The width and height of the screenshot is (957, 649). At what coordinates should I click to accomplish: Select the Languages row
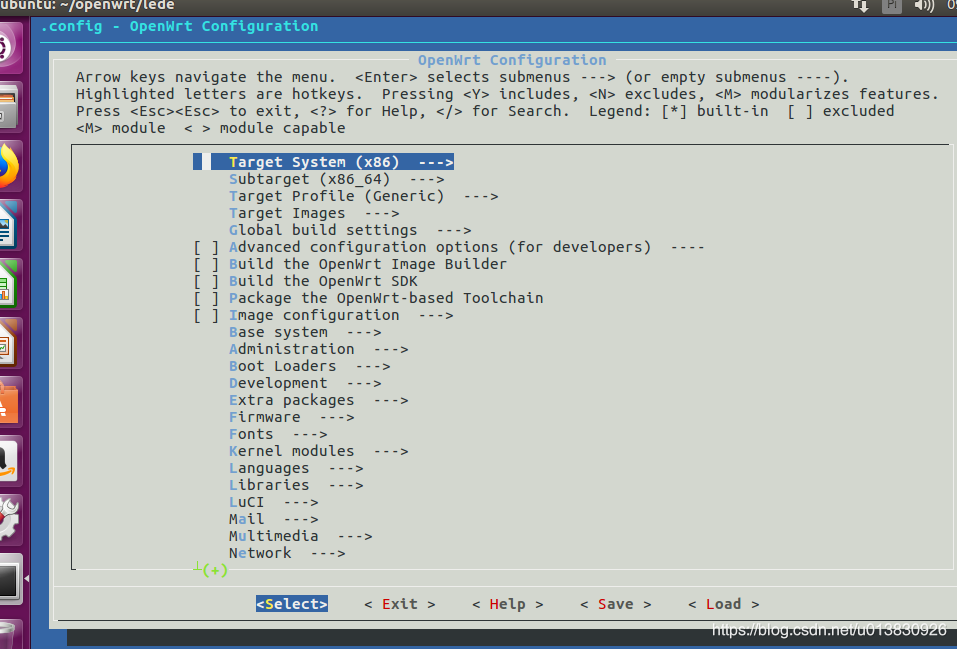296,468
